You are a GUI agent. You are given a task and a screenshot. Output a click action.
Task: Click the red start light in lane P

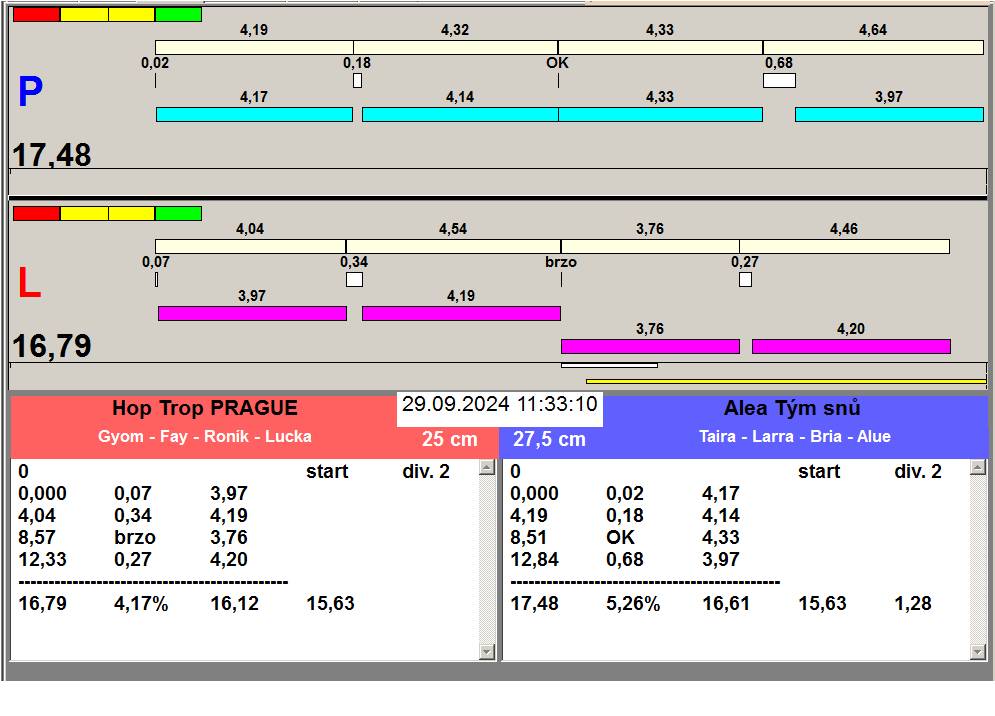(36, 15)
